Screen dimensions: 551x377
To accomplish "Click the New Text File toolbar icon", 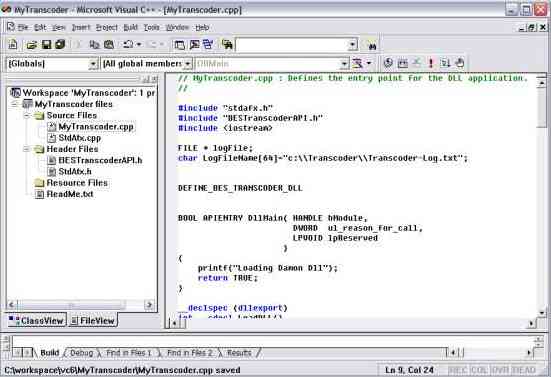I will (x=13, y=45).
